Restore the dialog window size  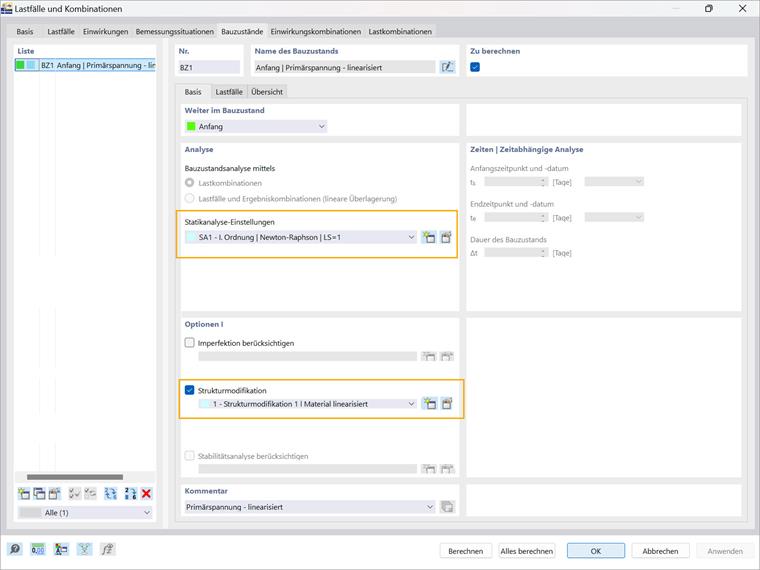[x=709, y=8]
